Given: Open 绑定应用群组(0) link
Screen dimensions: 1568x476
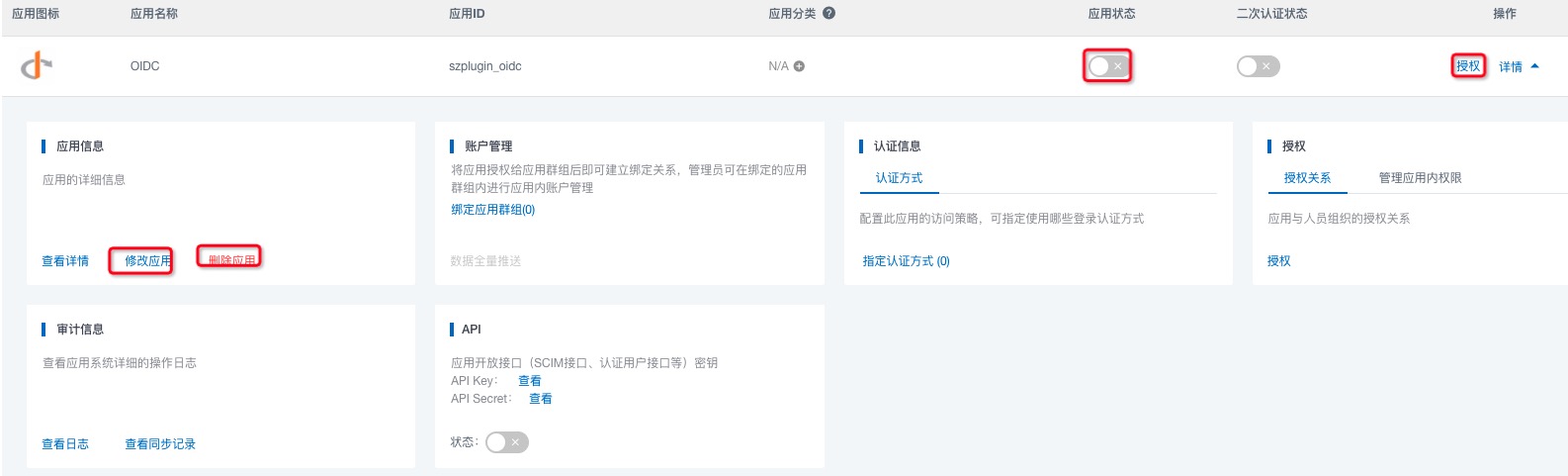Looking at the screenshot, I should pos(493,210).
